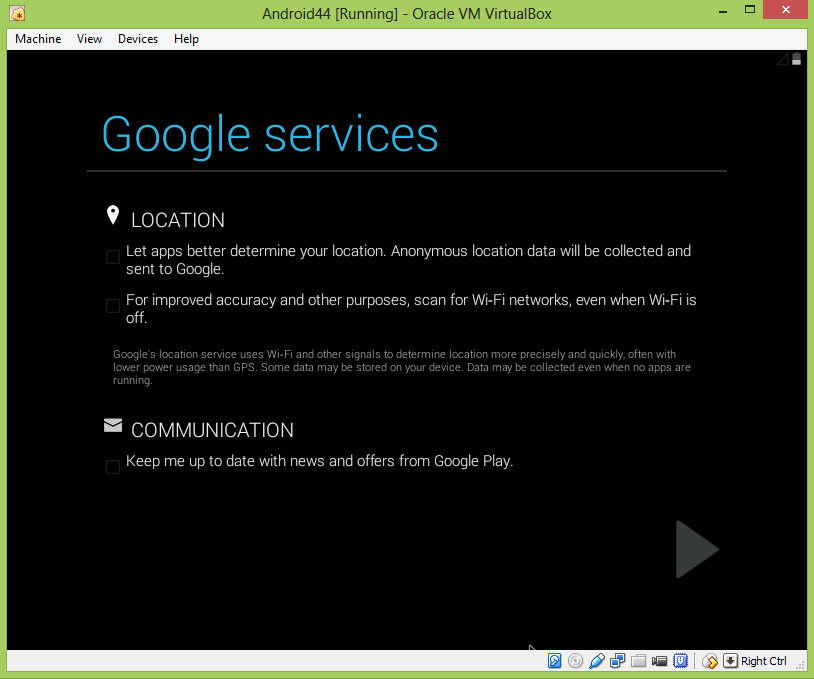Click the next arrow to continue setup

[x=697, y=549]
